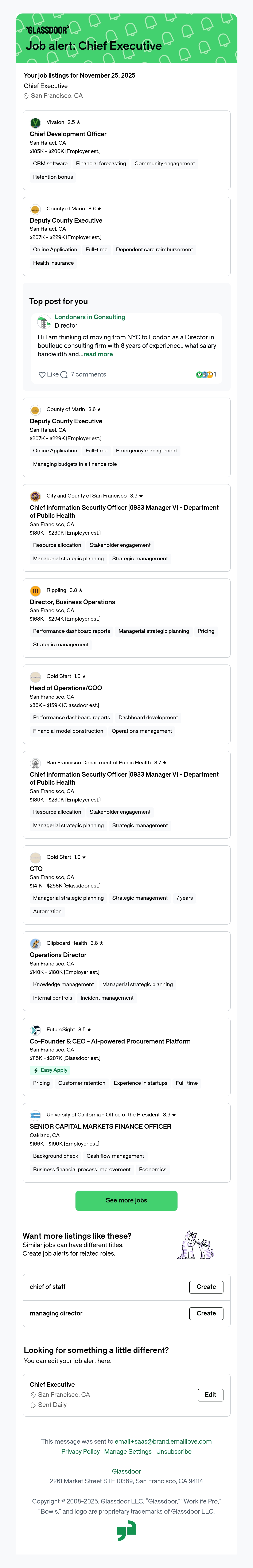The height and width of the screenshot is (1568, 253).
Task: Open Chief Development Officer job listing
Action: [68, 134]
